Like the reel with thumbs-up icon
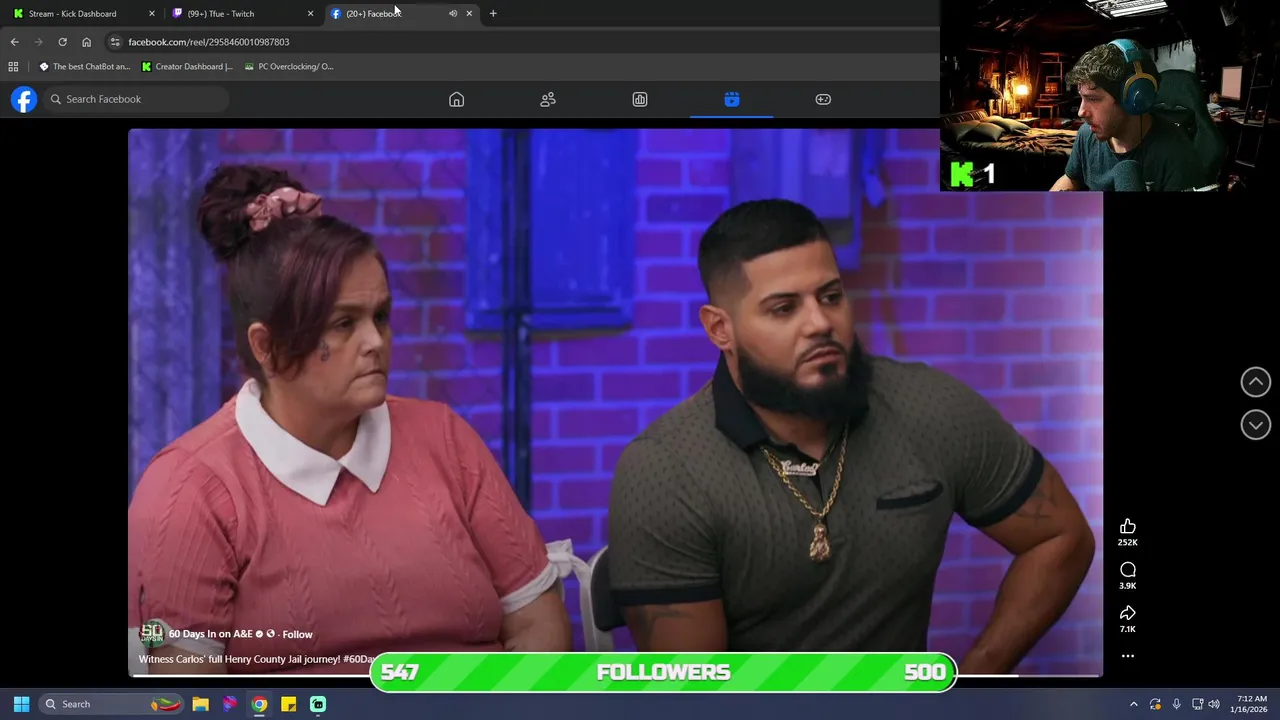 click(1128, 526)
